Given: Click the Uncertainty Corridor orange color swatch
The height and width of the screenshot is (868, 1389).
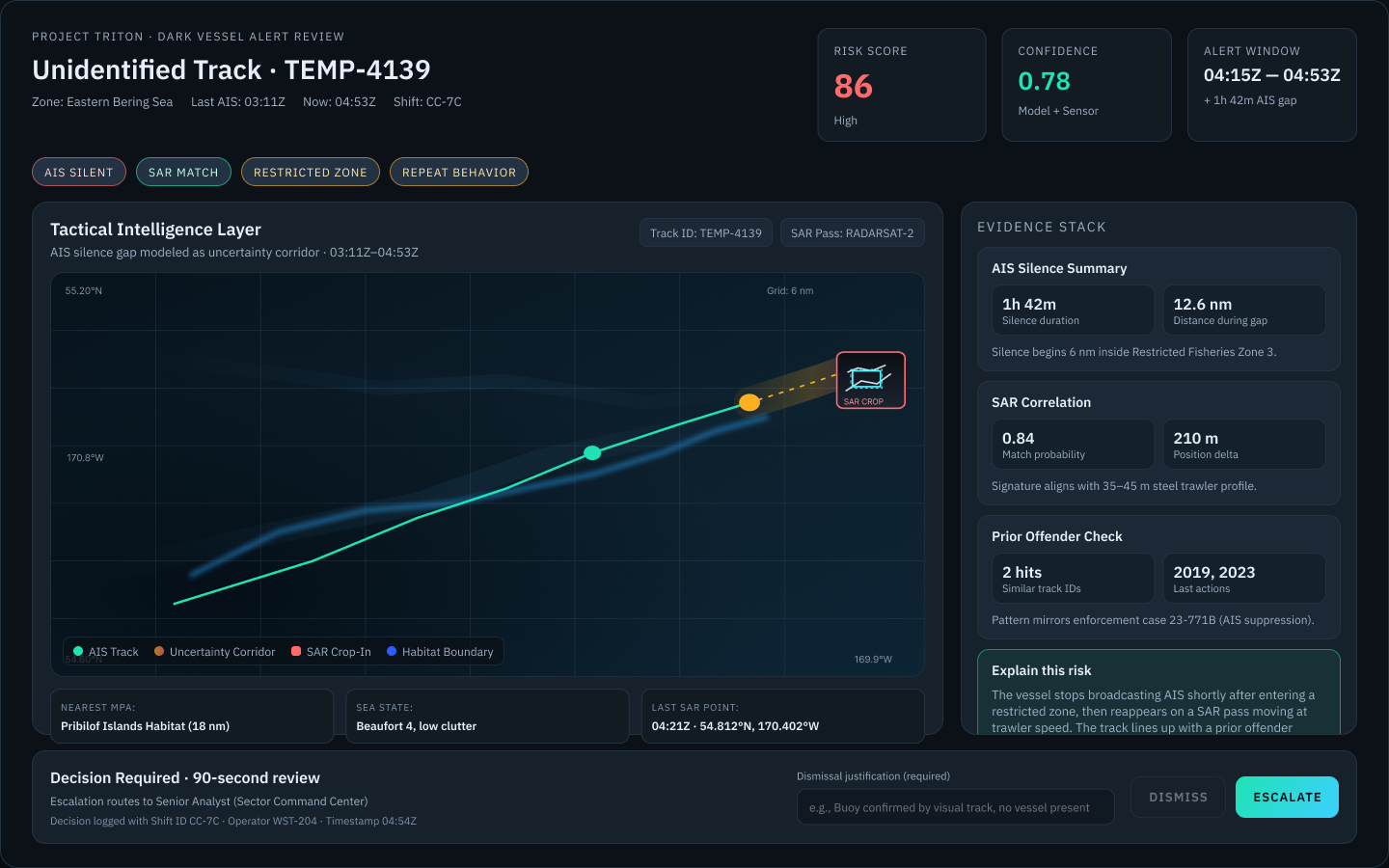Looking at the screenshot, I should (159, 651).
